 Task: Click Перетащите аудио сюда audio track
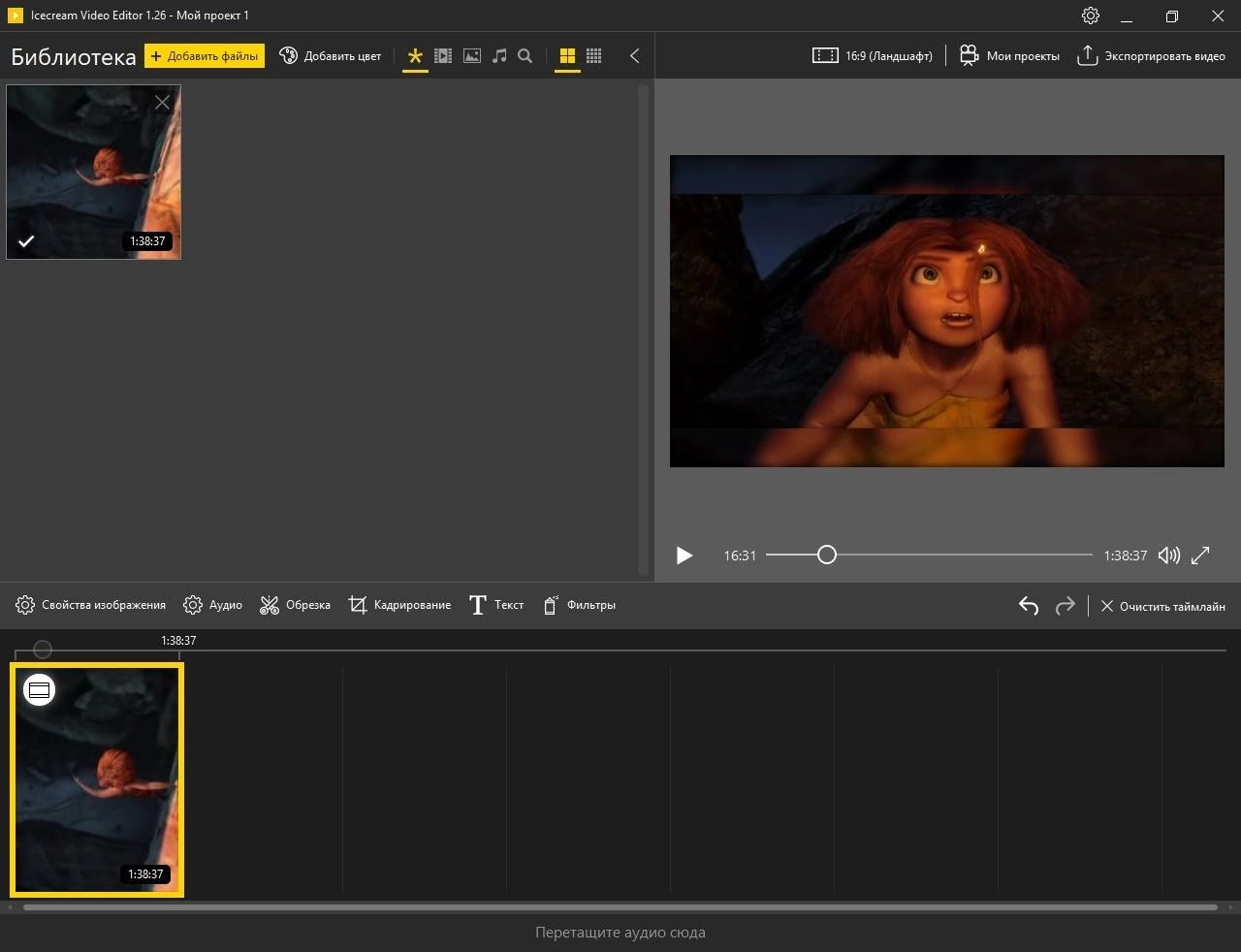620,933
